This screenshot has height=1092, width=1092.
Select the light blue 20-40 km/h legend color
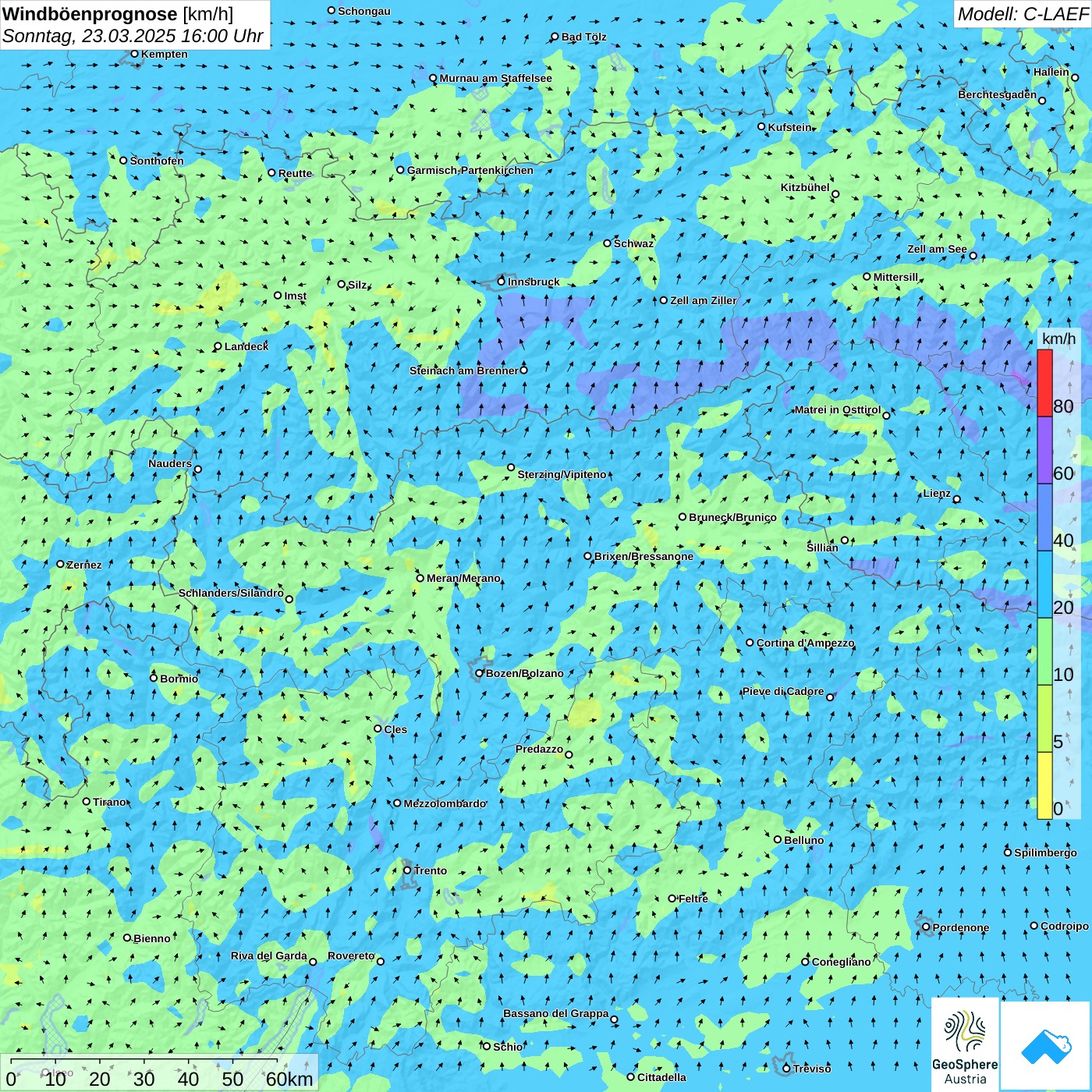pos(1044,584)
